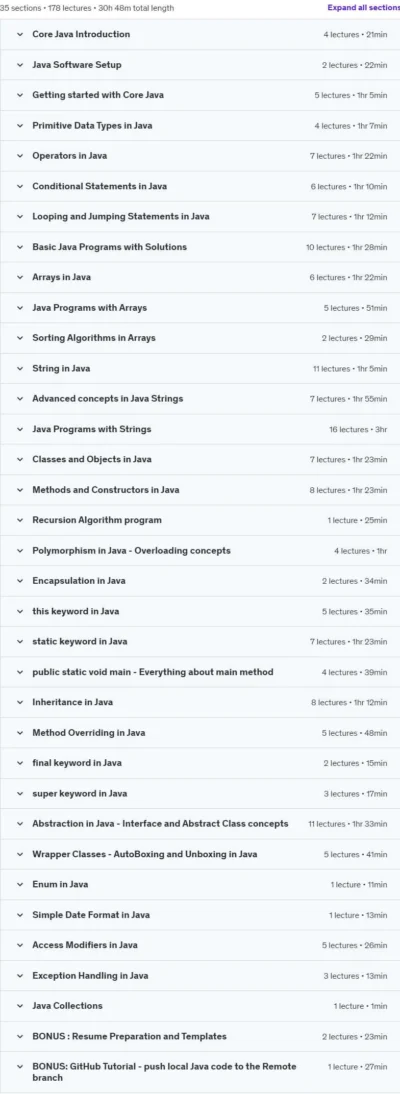This screenshot has width=400, height=1094.
Task: Select Abstraction in Java Interface section
Action: (160, 823)
